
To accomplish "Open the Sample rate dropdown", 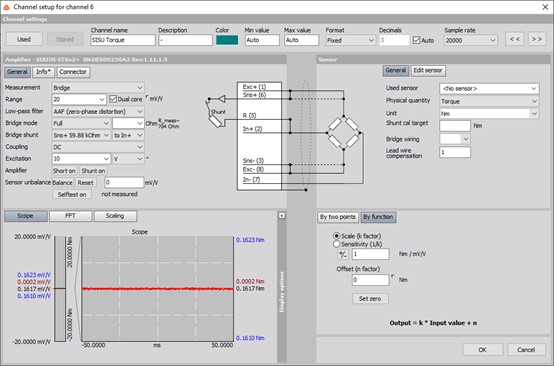I will click(x=471, y=40).
